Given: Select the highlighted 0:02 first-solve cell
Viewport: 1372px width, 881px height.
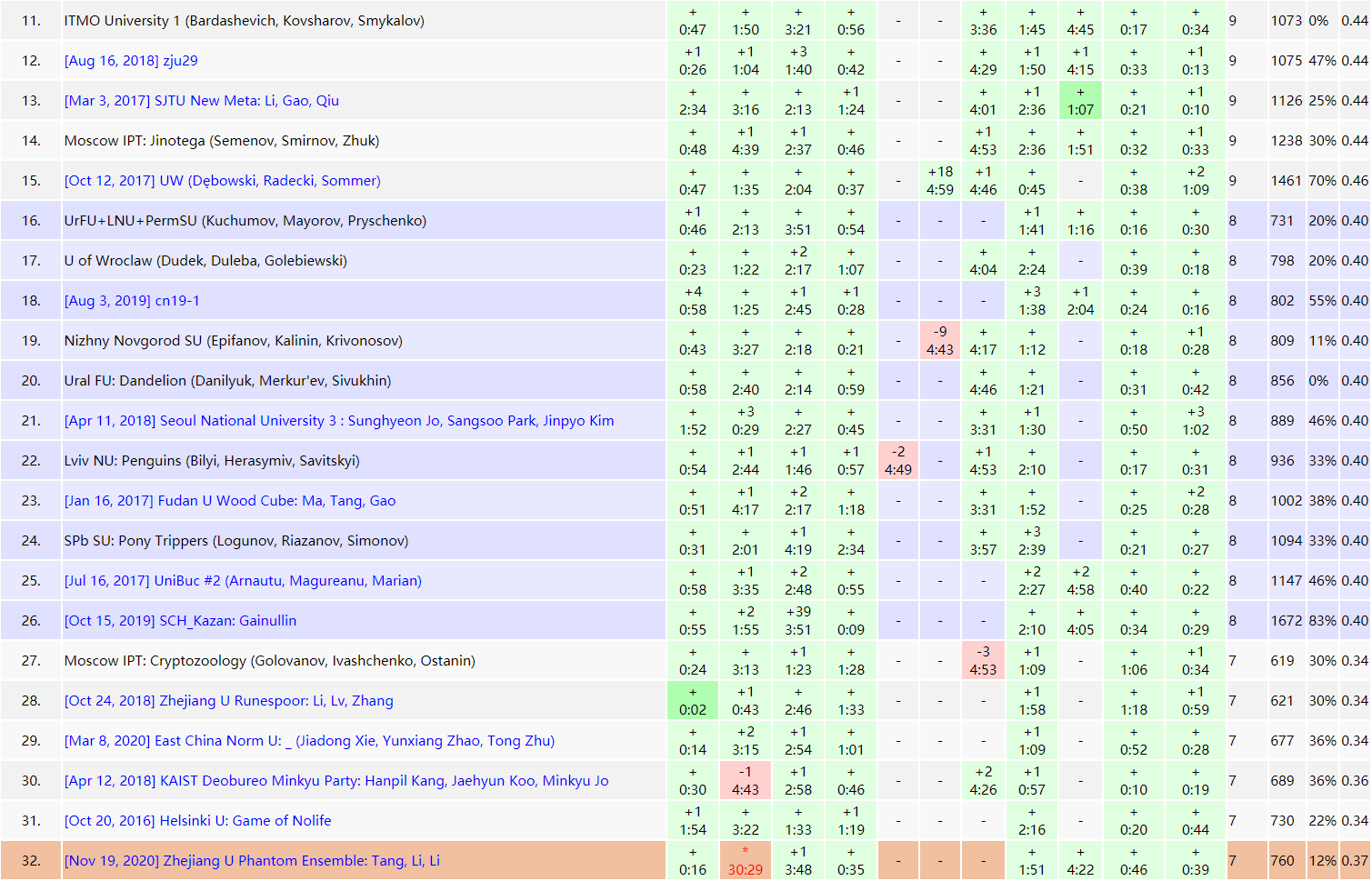Looking at the screenshot, I should point(693,701).
